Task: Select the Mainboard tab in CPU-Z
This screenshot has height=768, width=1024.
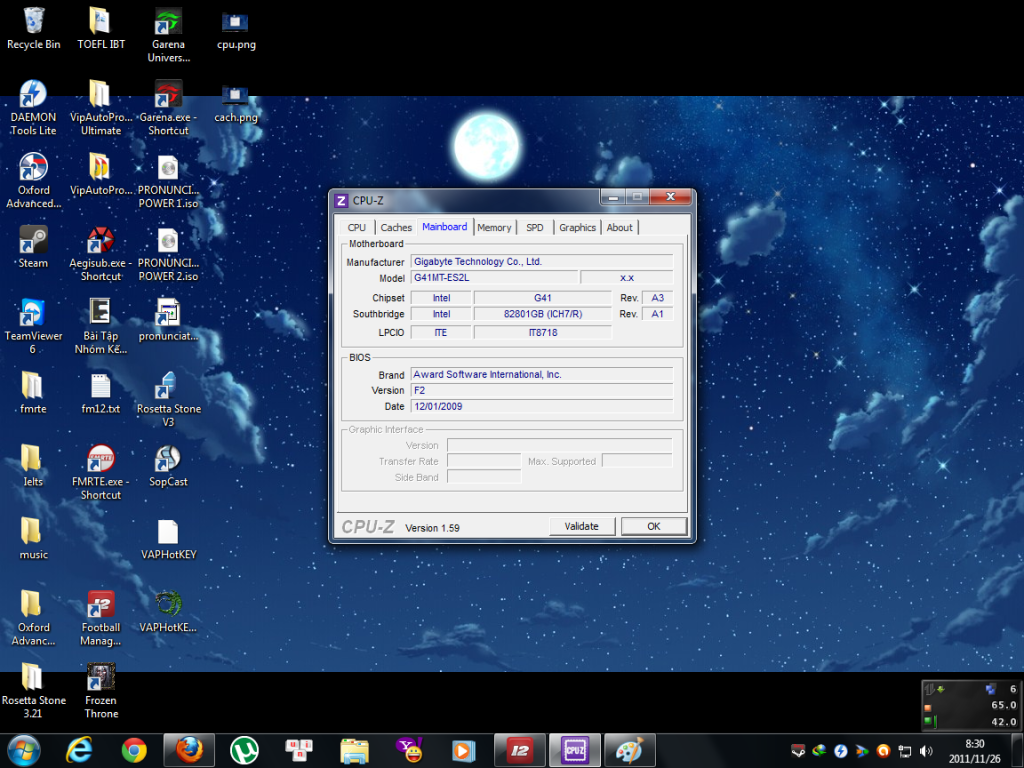Action: [445, 227]
